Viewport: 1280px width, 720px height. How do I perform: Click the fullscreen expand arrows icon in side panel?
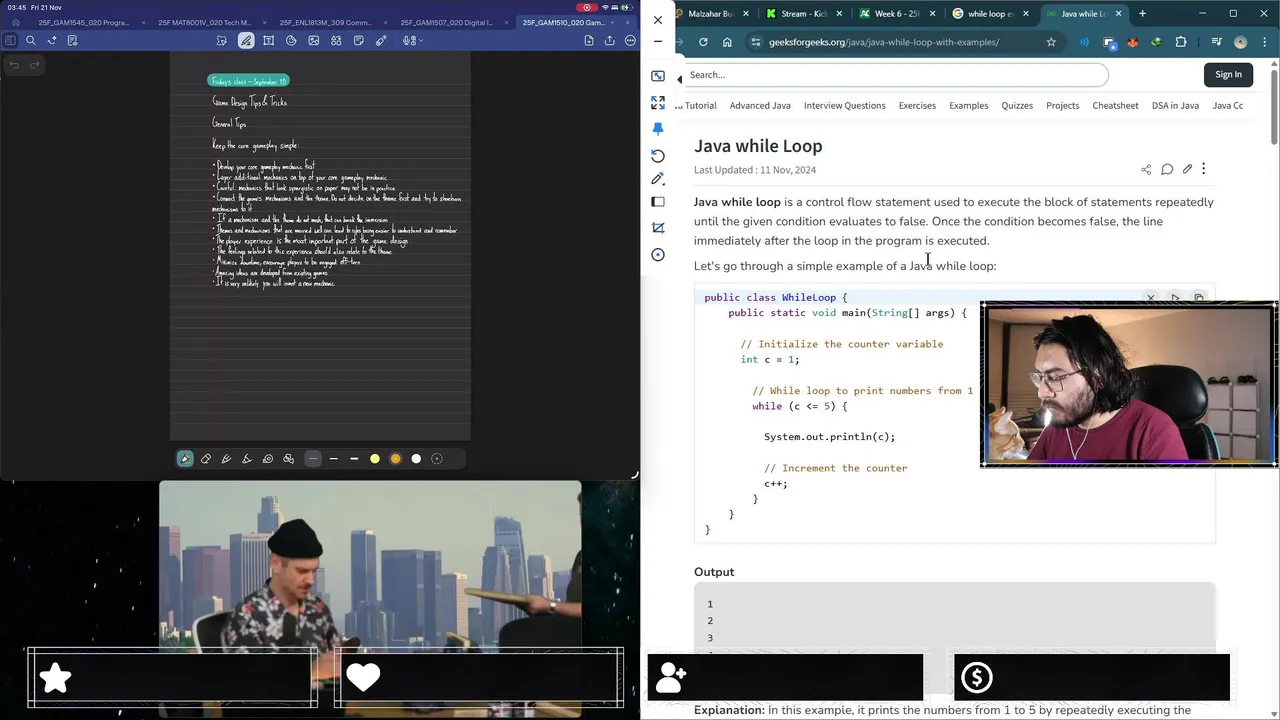[658, 103]
